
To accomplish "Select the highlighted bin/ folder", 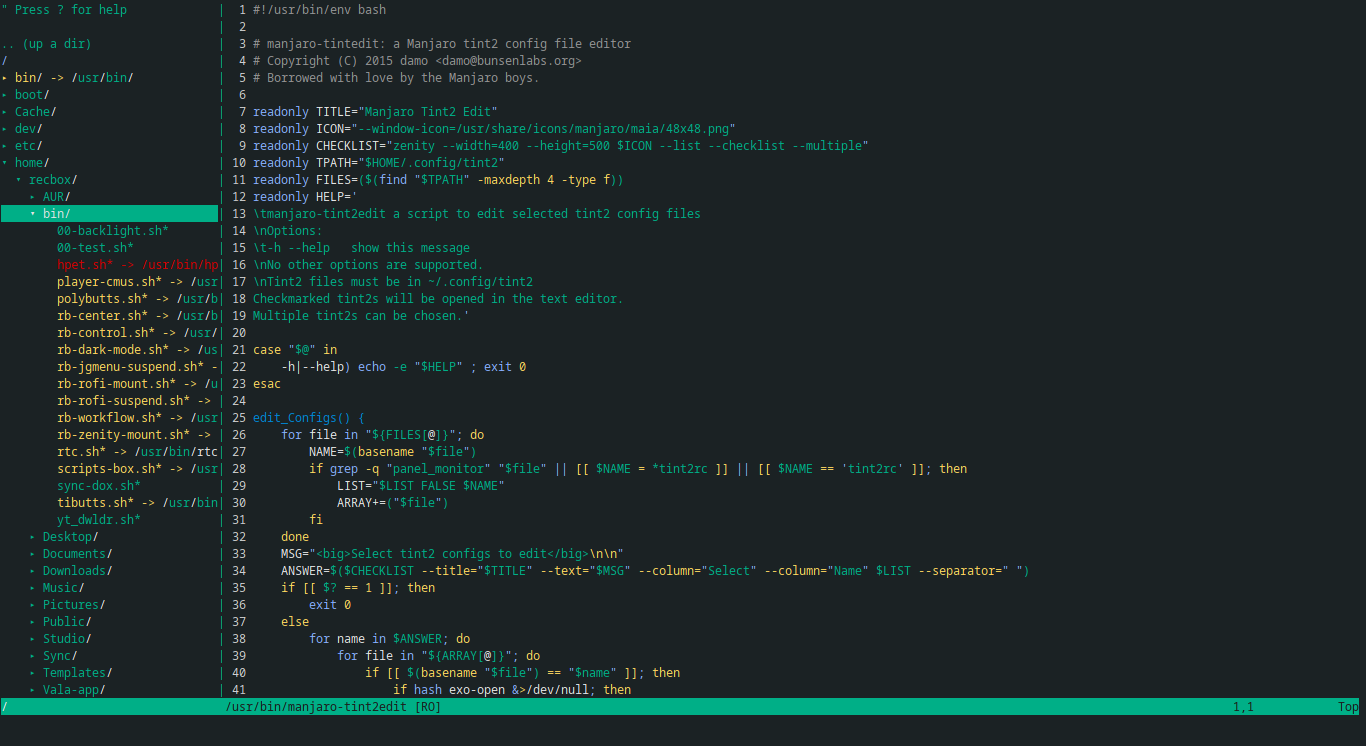I will (56, 214).
